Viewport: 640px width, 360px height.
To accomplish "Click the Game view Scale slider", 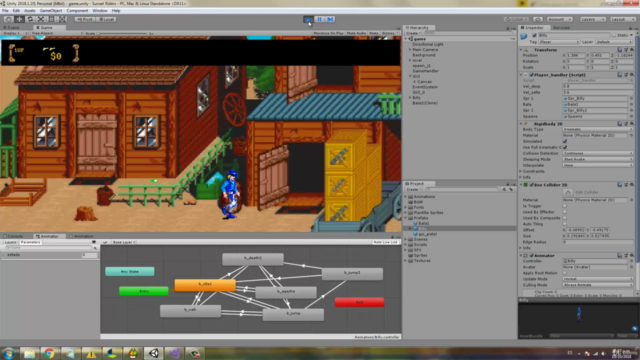I will point(122,33).
